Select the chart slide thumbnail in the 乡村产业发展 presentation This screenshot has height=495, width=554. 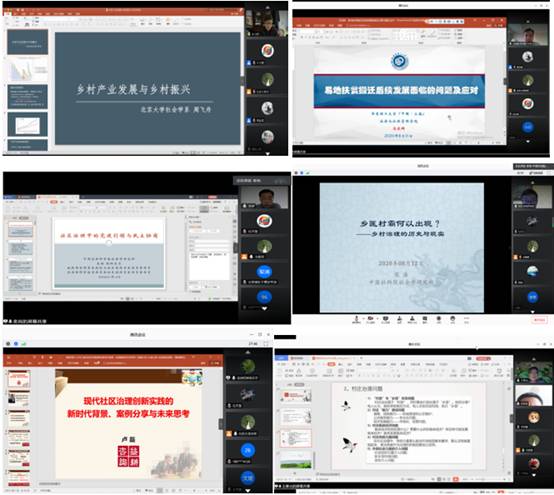pos(28,125)
